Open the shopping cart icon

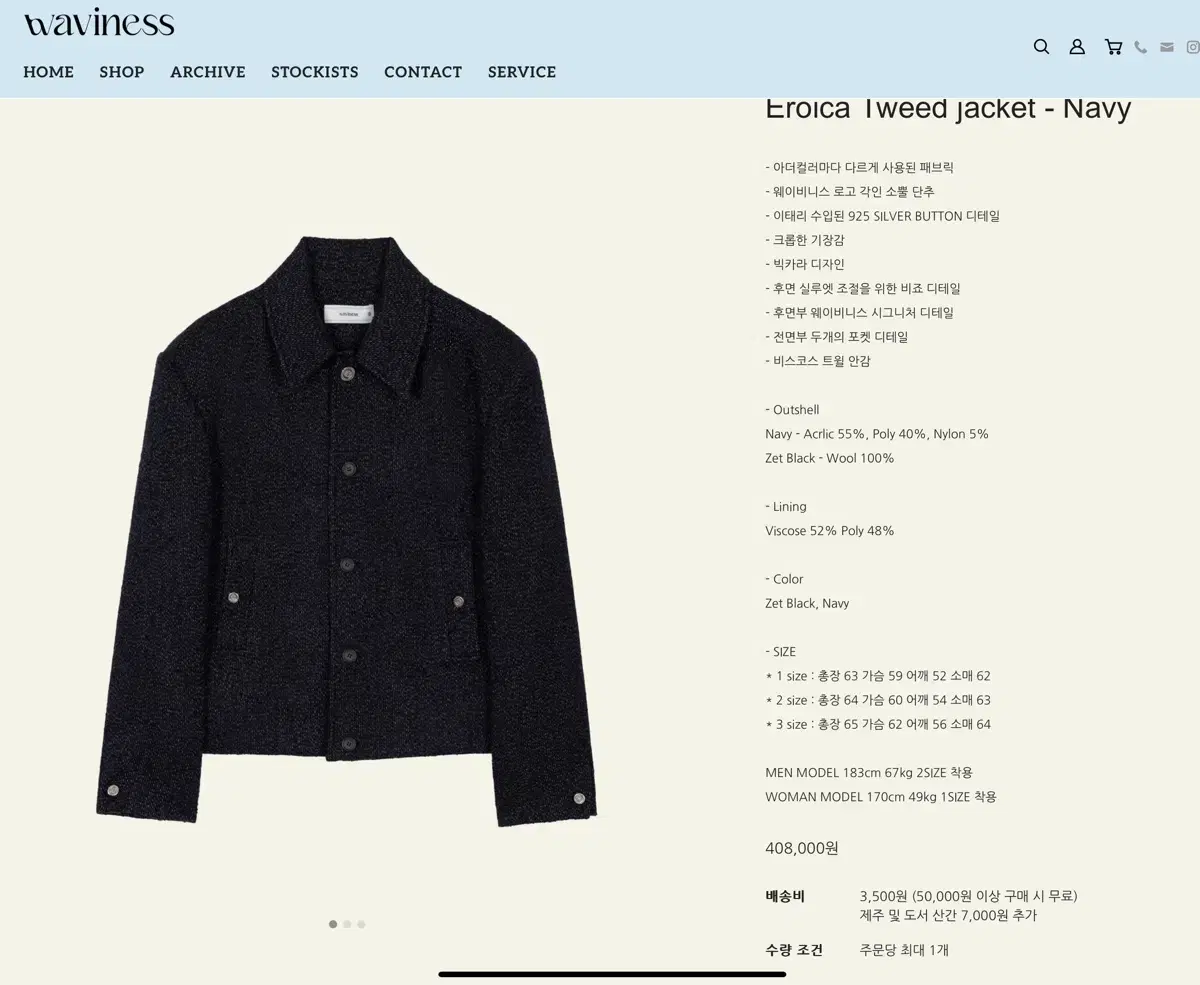1113,47
